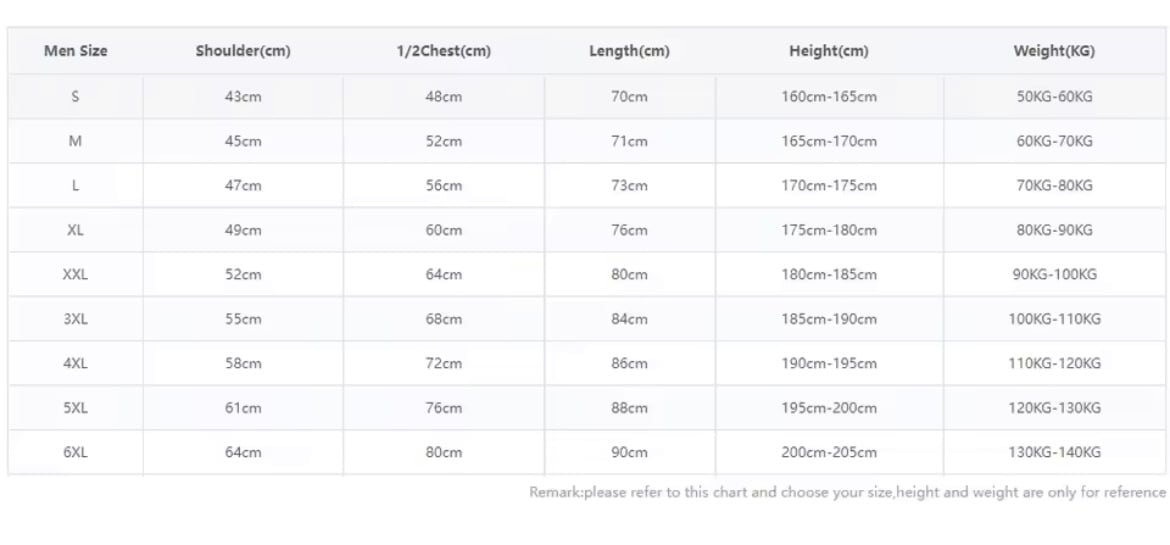The width and height of the screenshot is (1170, 545).
Task: Click the 43cm shoulder cell
Action: 243,97
